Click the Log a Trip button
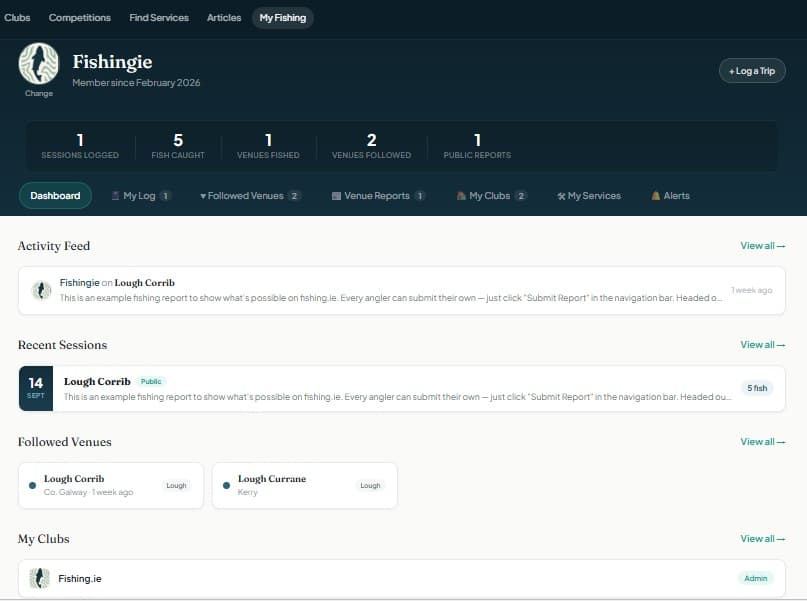 coord(752,70)
